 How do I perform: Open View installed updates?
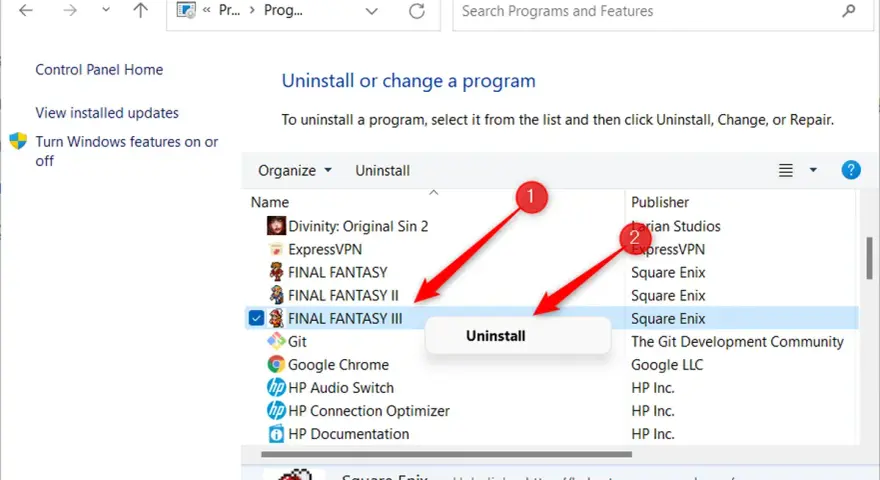(x=107, y=113)
